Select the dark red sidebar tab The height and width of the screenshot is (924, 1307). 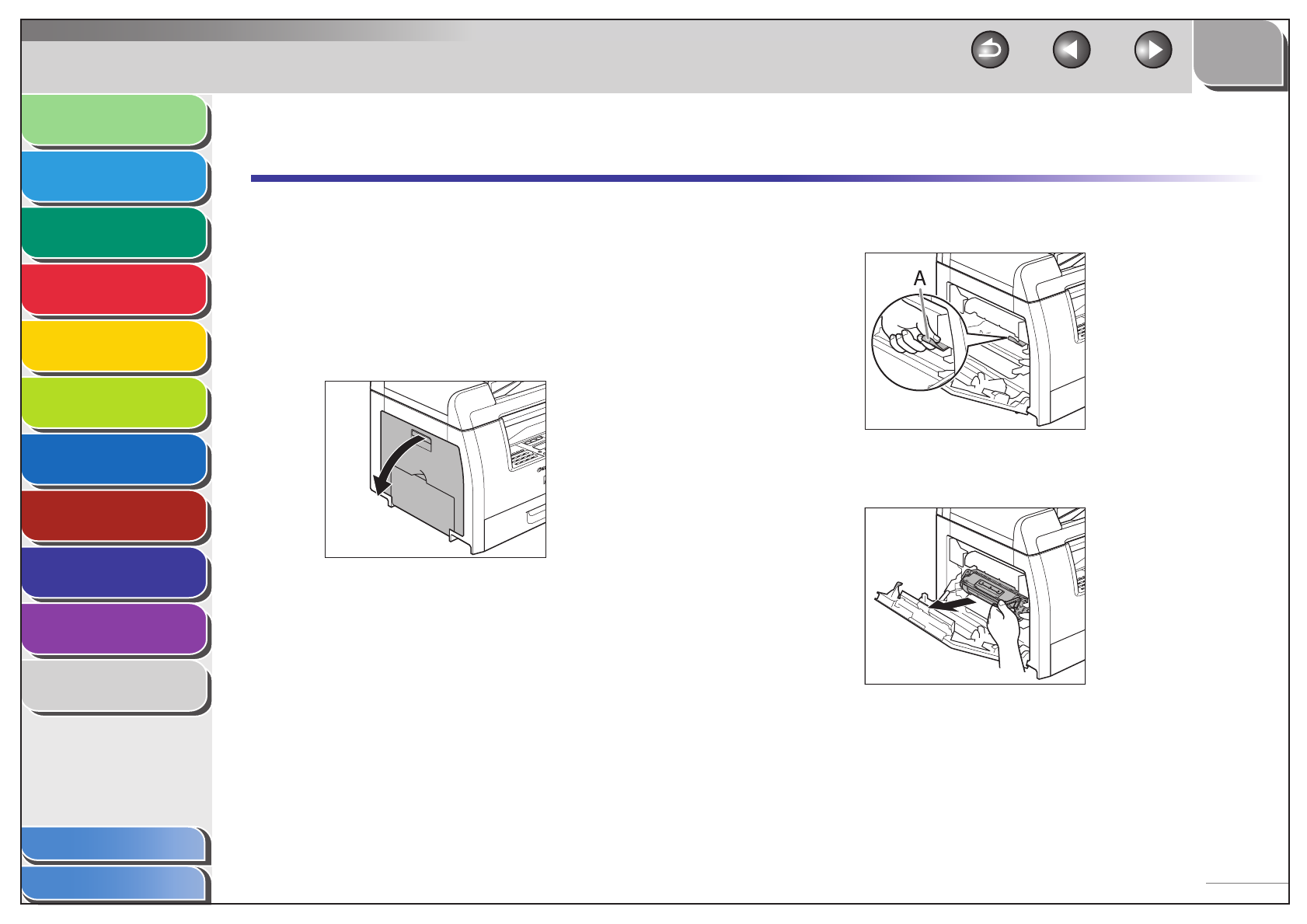115,517
